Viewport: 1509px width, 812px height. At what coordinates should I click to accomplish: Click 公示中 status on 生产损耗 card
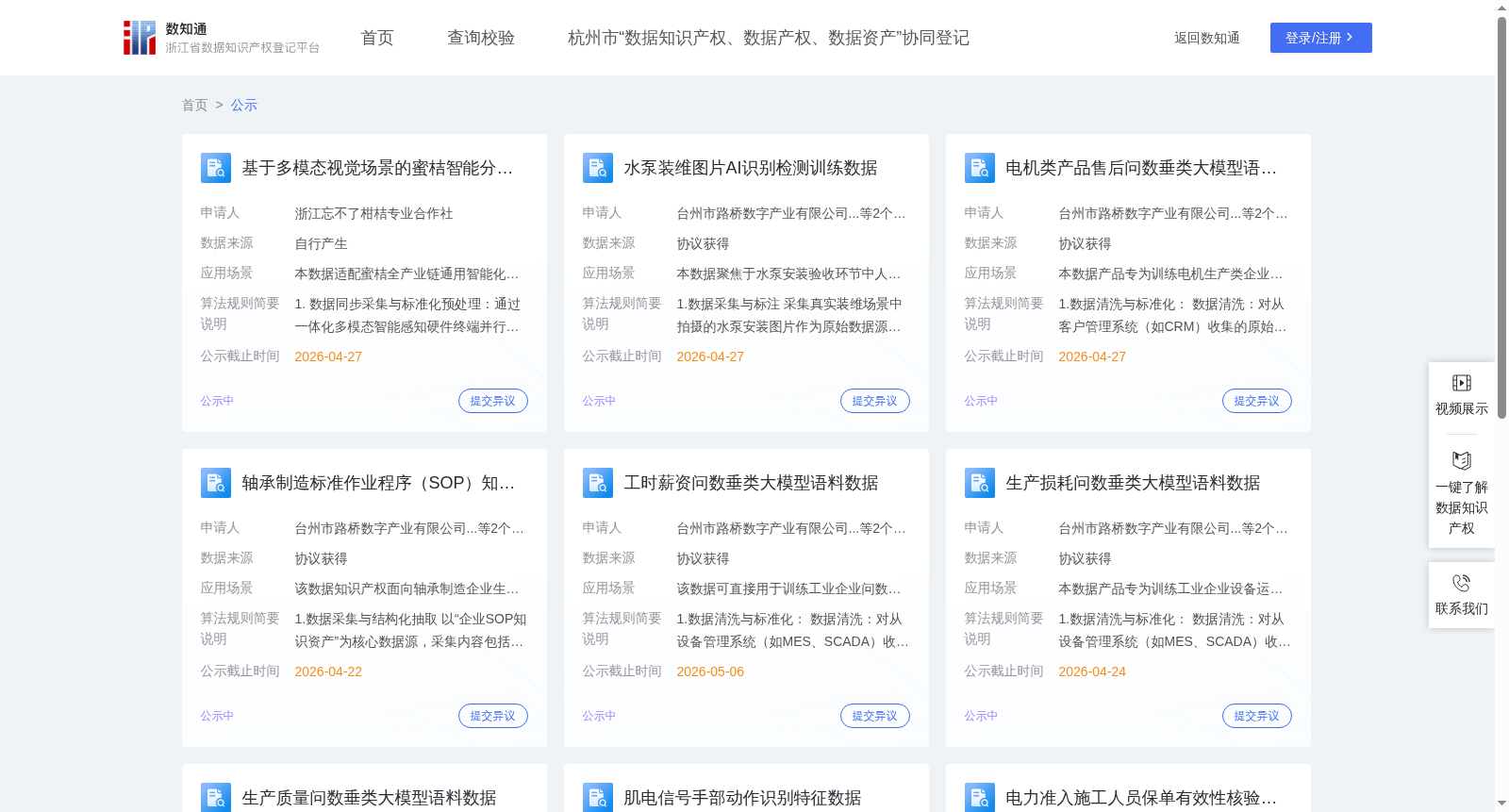[981, 716]
